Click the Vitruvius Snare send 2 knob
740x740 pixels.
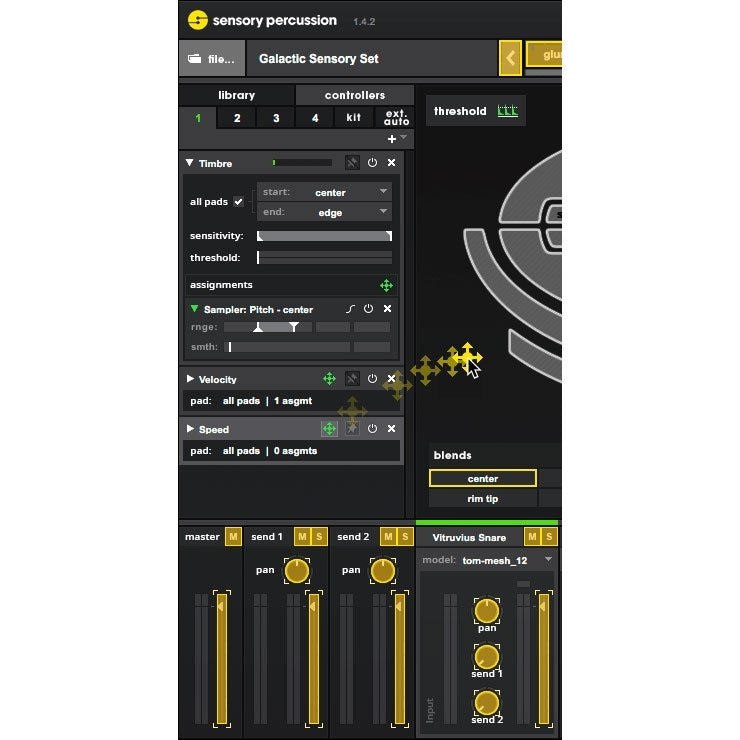[487, 702]
